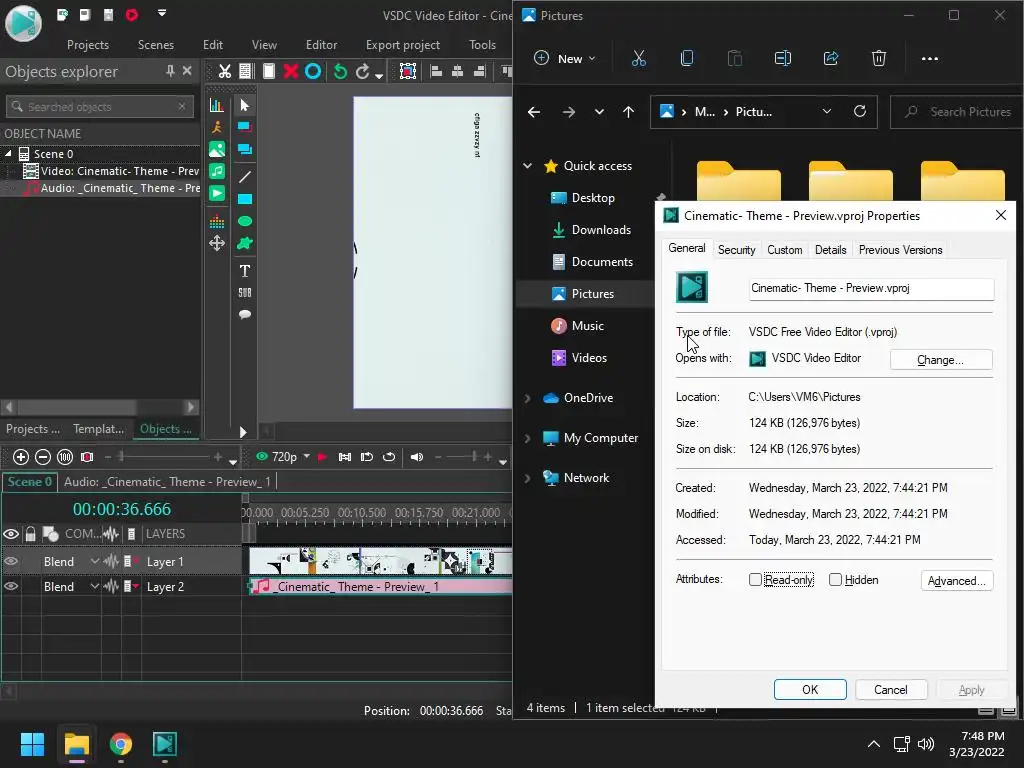Screen dimensions: 1024x768
Task: Toggle preview mute via the speaker icon
Action: (x=417, y=457)
